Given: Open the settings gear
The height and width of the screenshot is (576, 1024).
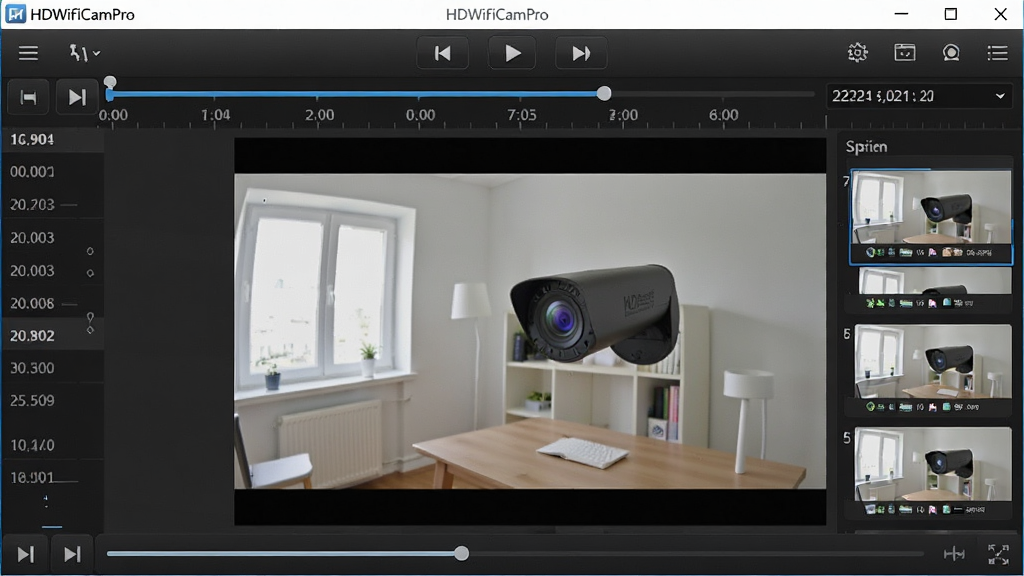Looking at the screenshot, I should 857,52.
